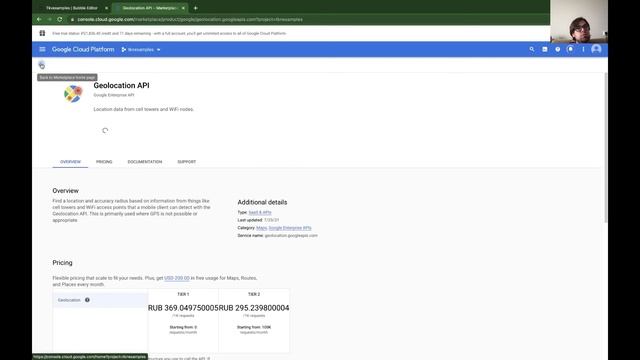This screenshot has width=640, height=360.
Task: Open the Support tab
Action: [187, 162]
